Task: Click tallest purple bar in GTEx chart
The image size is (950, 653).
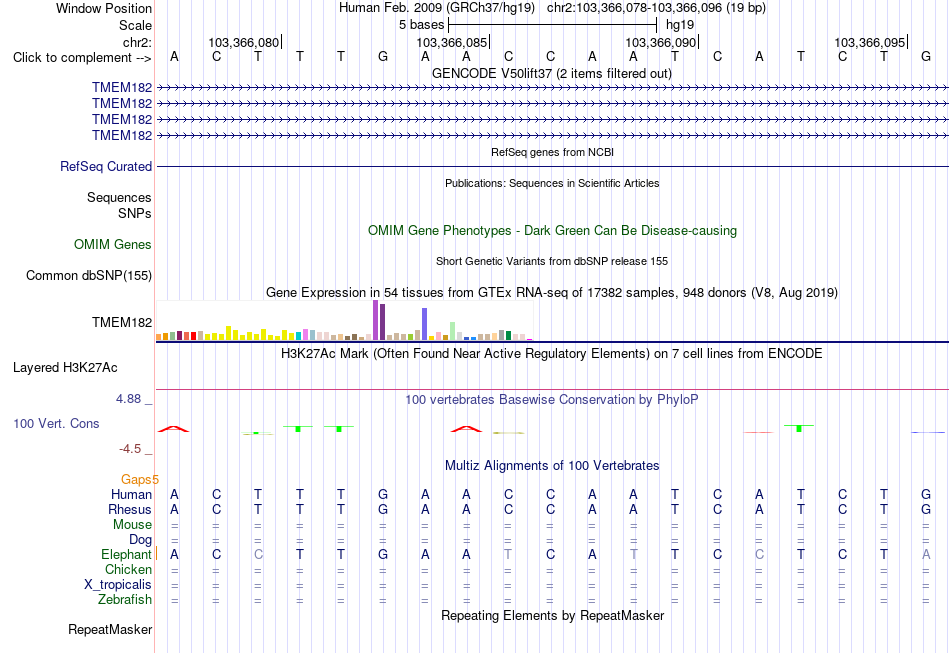Action: (x=376, y=320)
